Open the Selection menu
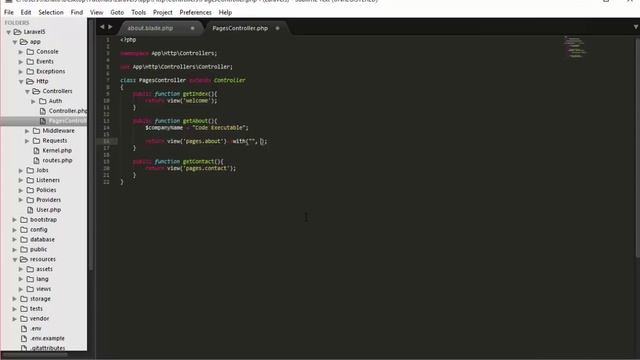Screen dimensions: 640x360 [x=51, y=12]
